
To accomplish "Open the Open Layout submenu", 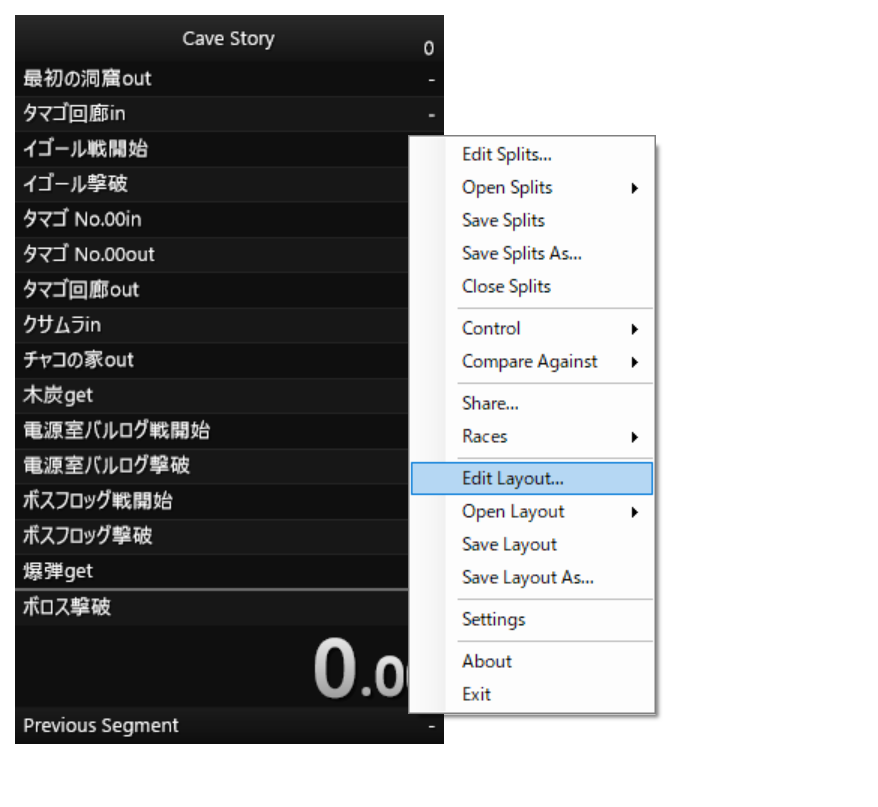I will click(532, 512).
